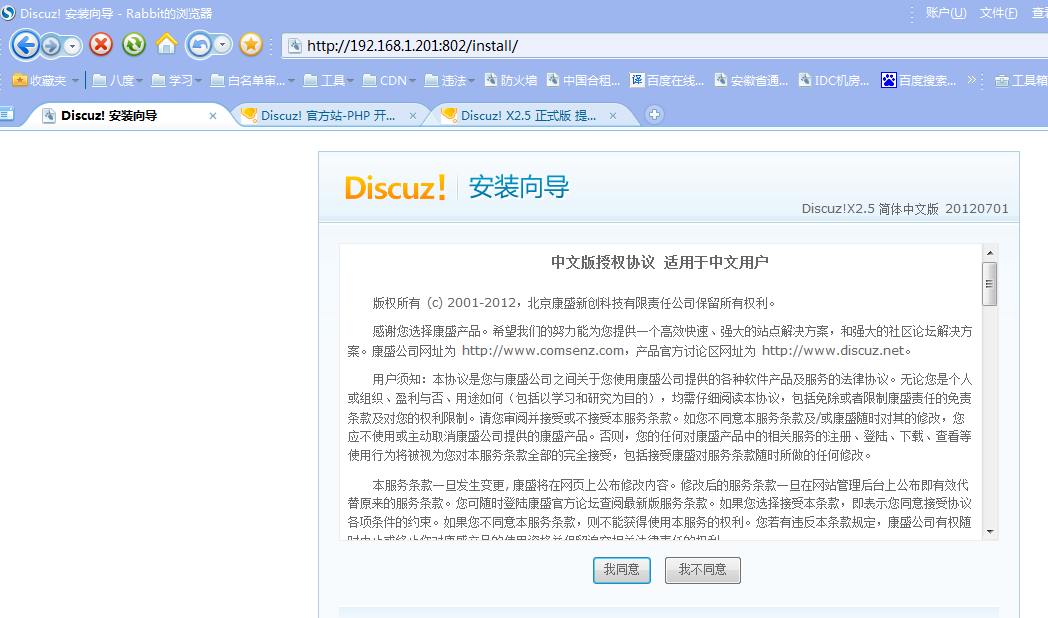Click the page icon in address bar
1048x618 pixels.
tap(295, 45)
